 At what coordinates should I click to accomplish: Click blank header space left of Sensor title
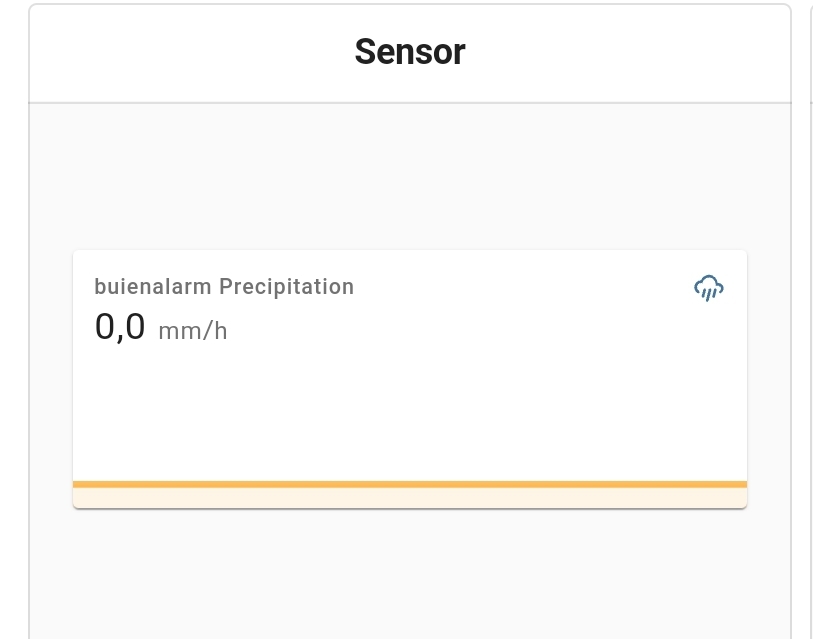tap(180, 52)
